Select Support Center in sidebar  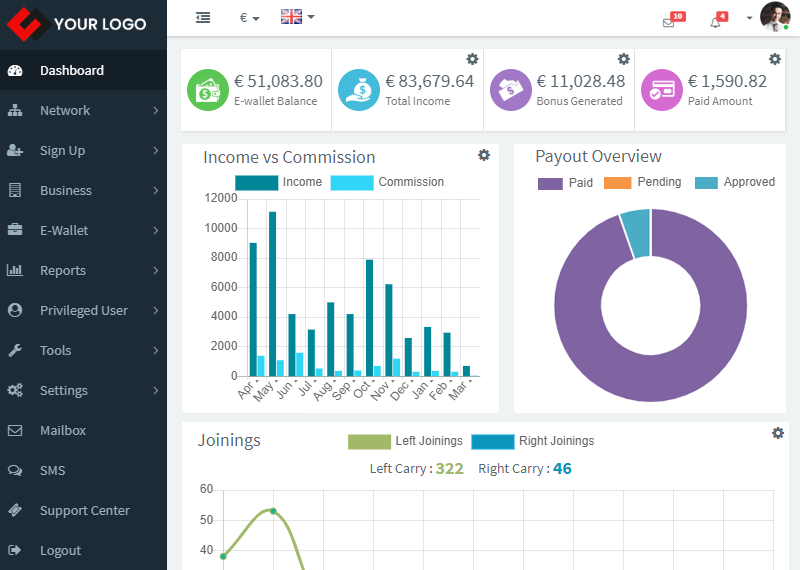click(84, 510)
